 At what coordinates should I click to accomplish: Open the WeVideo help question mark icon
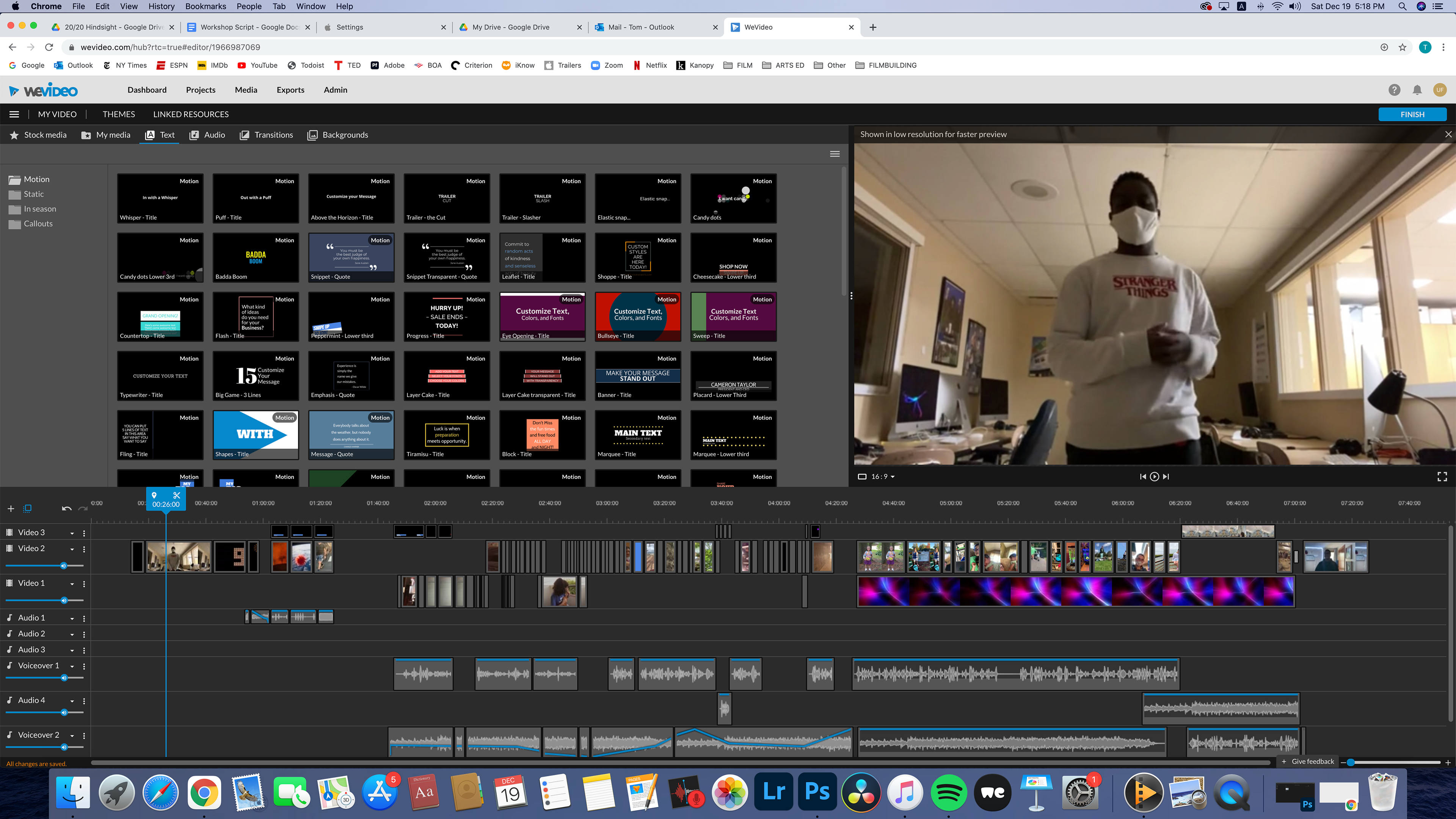click(x=1395, y=90)
